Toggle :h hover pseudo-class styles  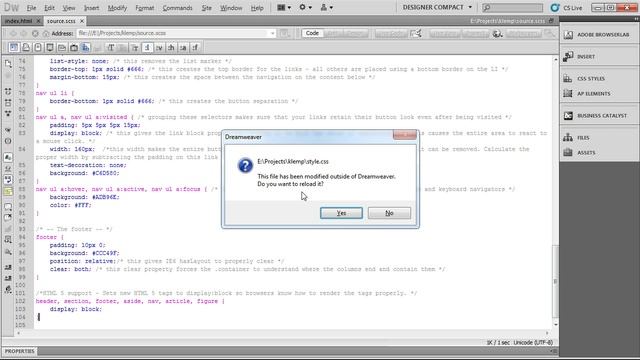point(171,48)
